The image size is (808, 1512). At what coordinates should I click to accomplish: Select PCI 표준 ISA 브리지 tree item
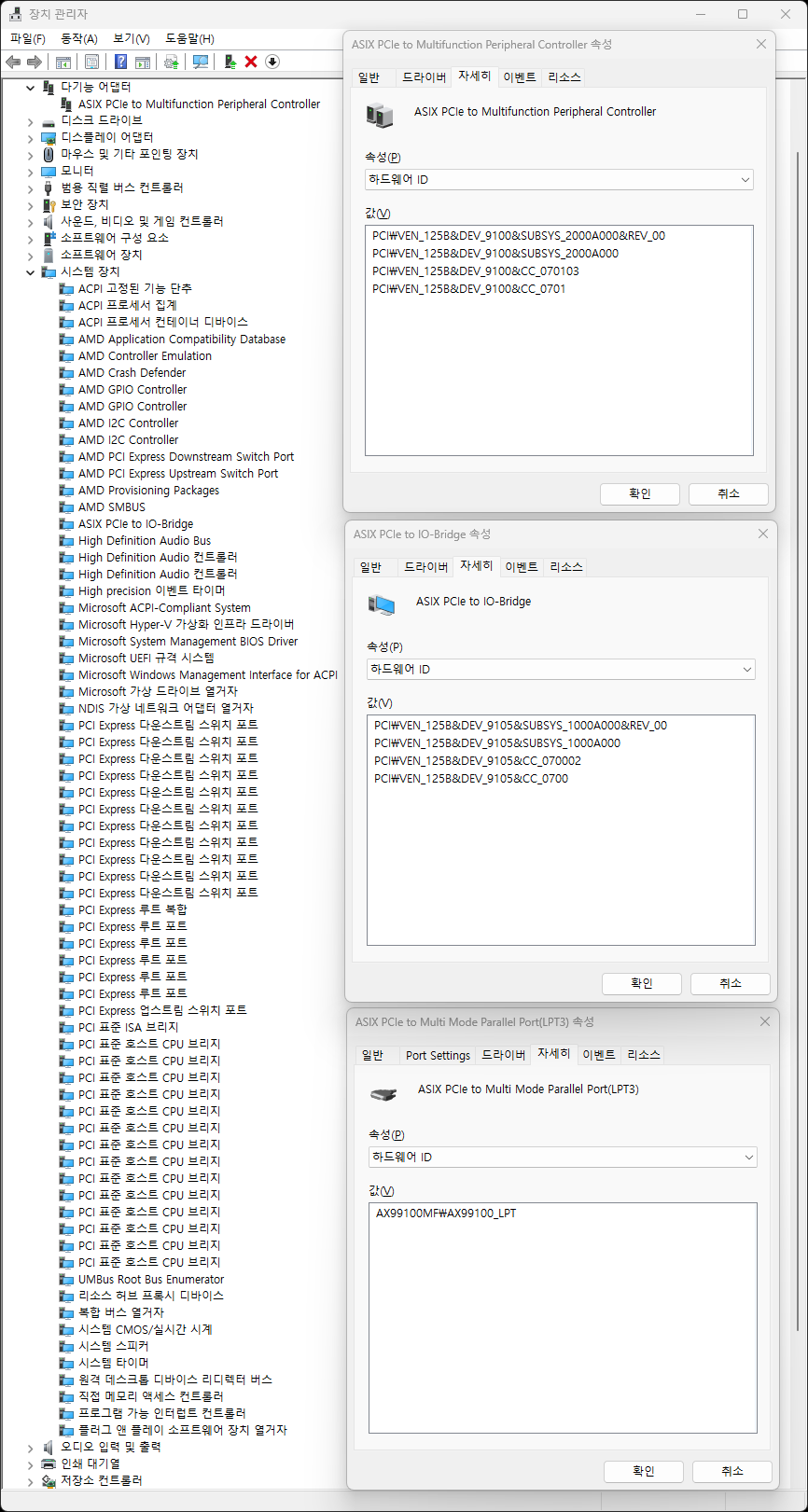point(129,1027)
